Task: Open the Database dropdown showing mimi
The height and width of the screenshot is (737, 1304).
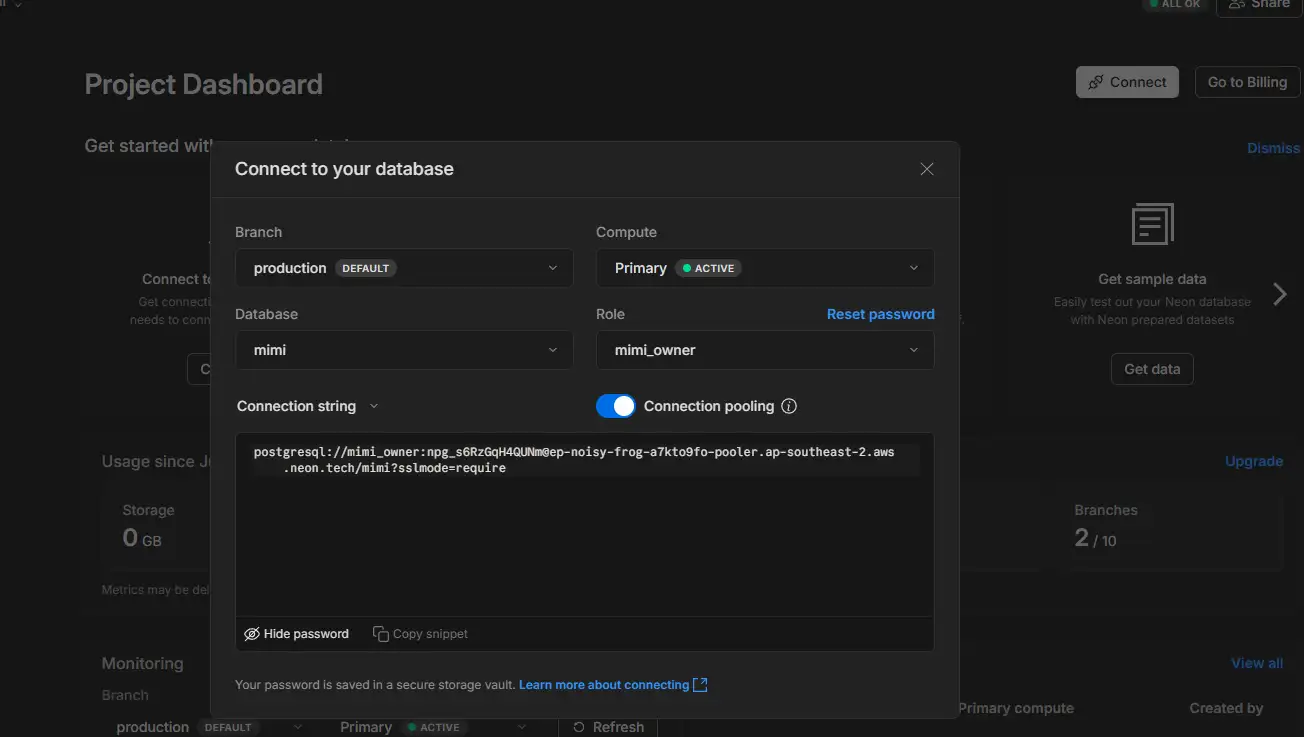Action: [404, 350]
